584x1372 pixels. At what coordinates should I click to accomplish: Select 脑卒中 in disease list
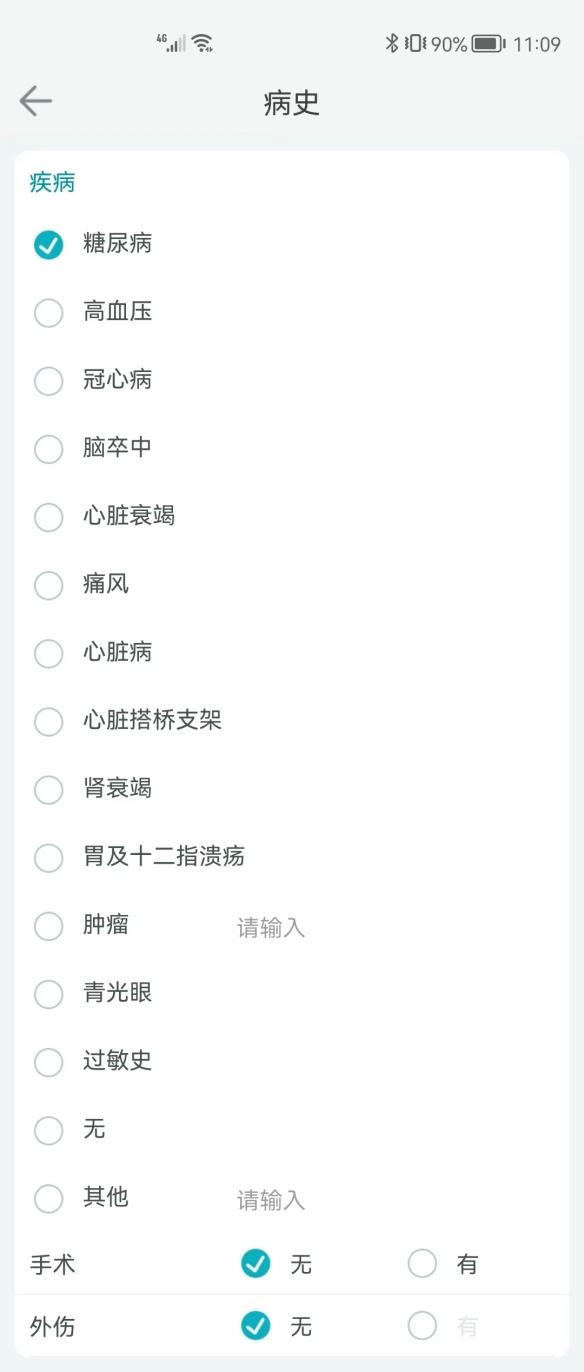48,448
